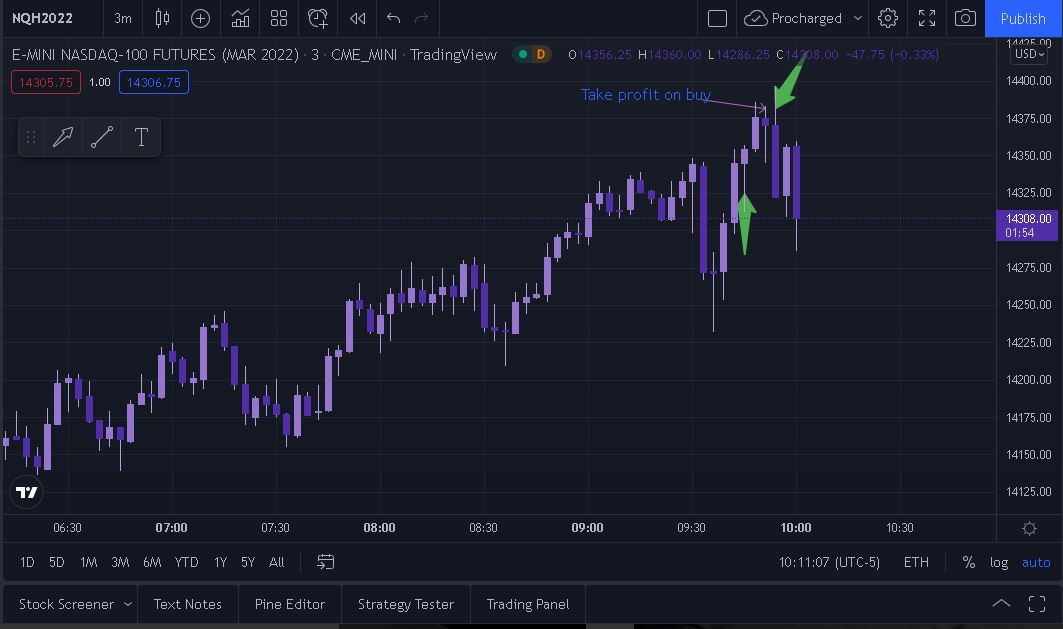Viewport: 1063px width, 629px height.
Task: Pick the trend line drawing tool
Action: pos(102,137)
